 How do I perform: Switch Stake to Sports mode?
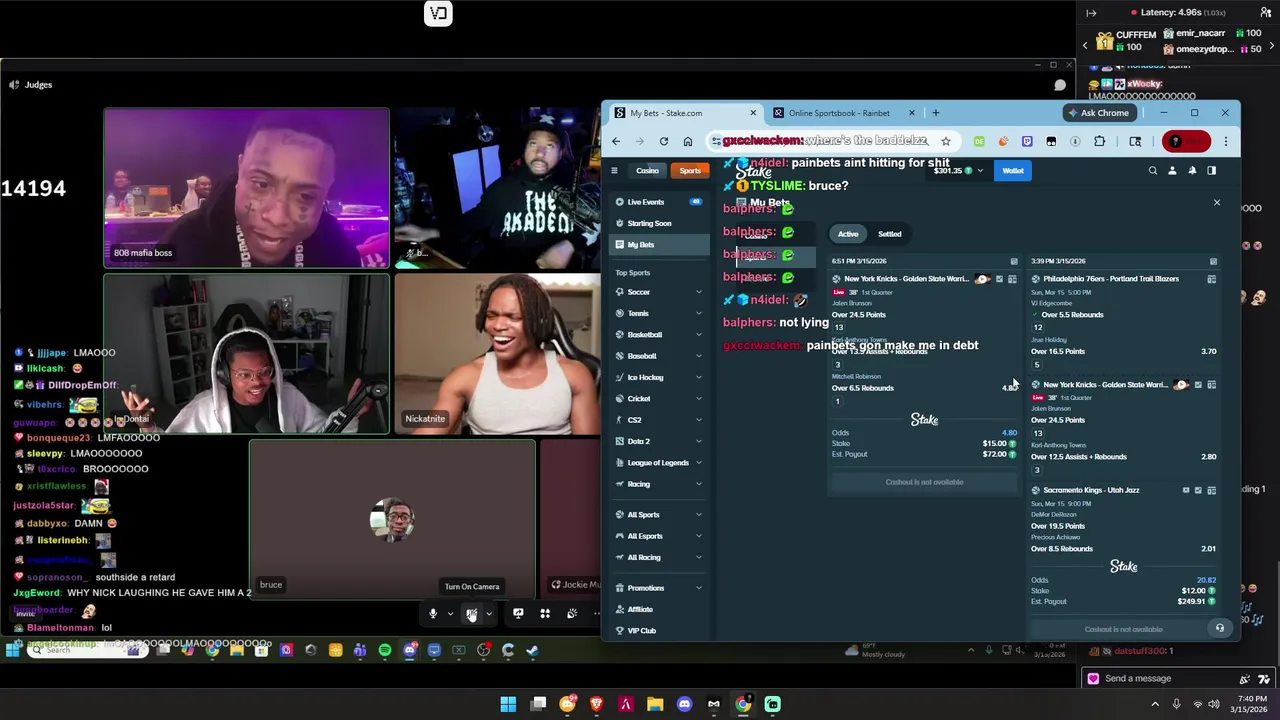point(690,171)
